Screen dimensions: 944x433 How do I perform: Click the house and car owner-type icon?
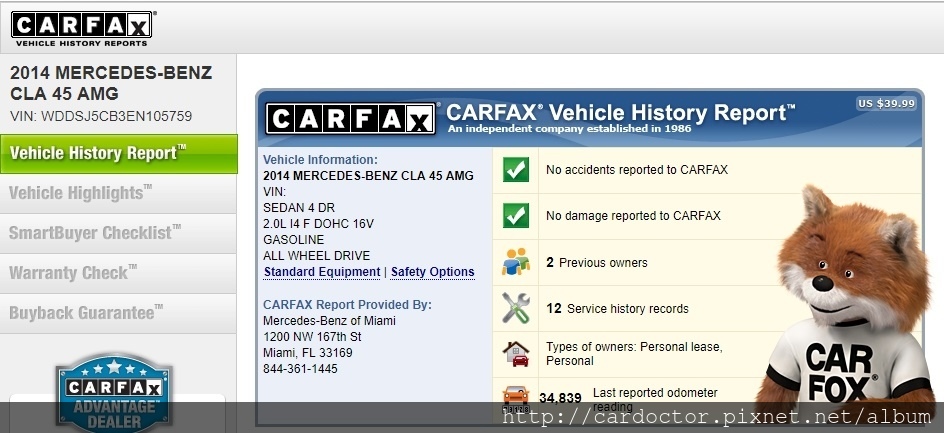516,354
